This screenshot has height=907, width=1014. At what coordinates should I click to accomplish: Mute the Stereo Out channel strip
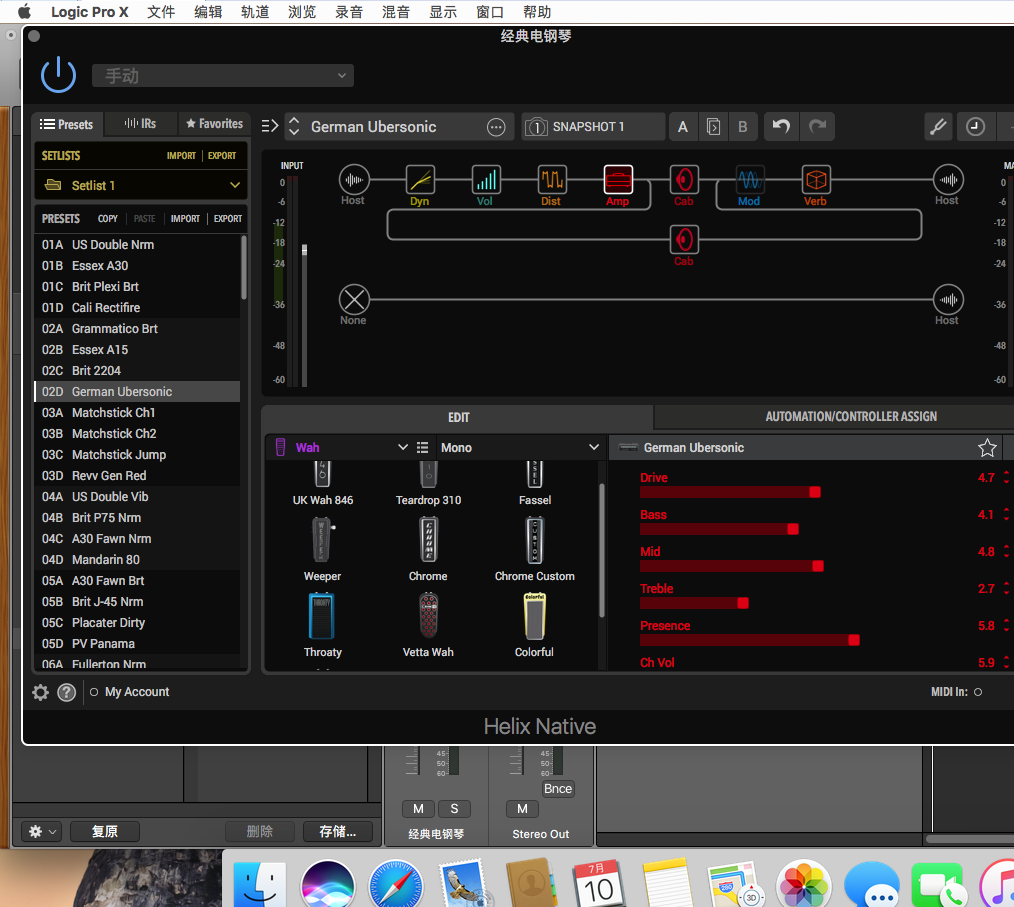(523, 809)
